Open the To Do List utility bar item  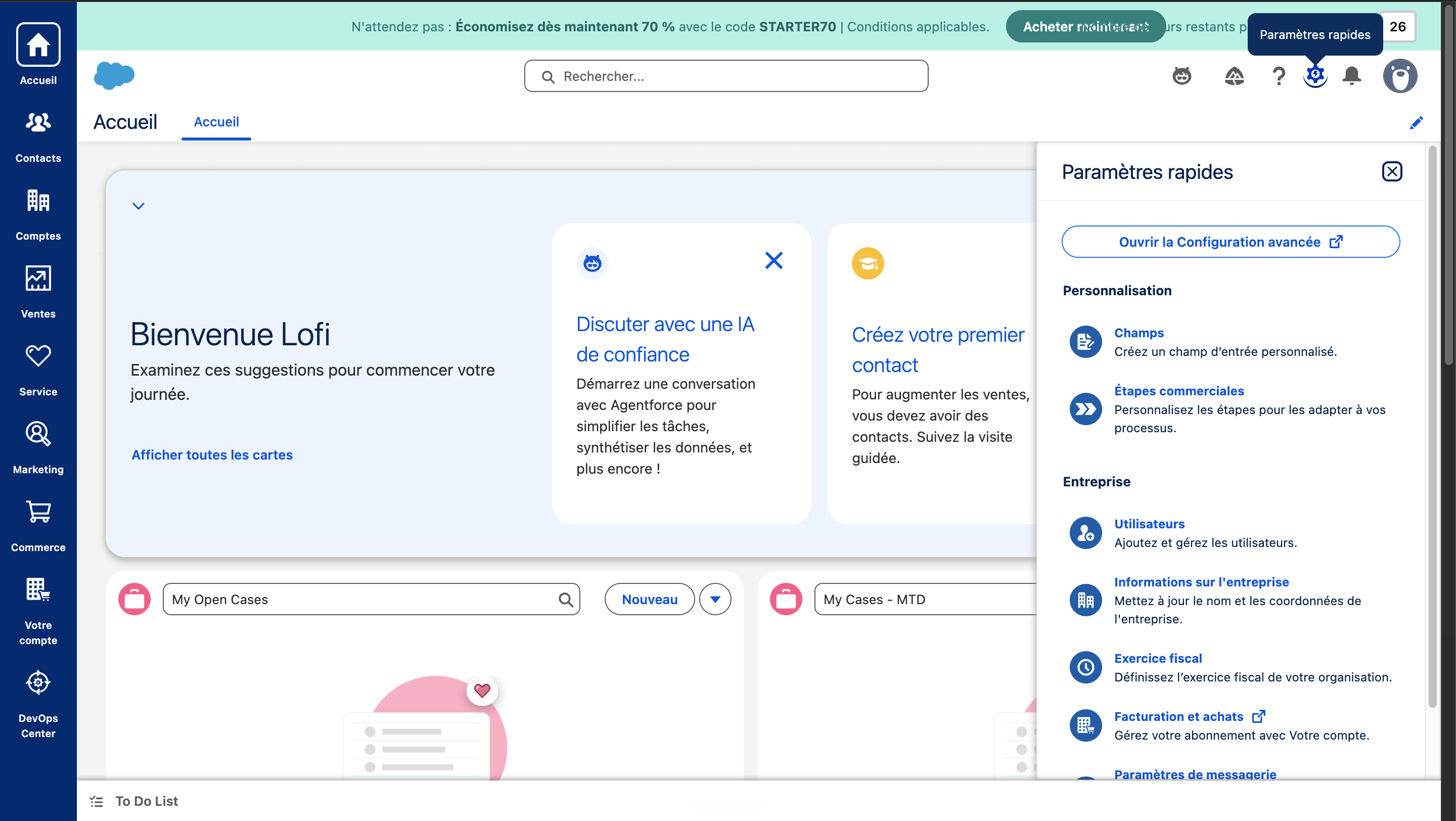pyautogui.click(x=134, y=801)
